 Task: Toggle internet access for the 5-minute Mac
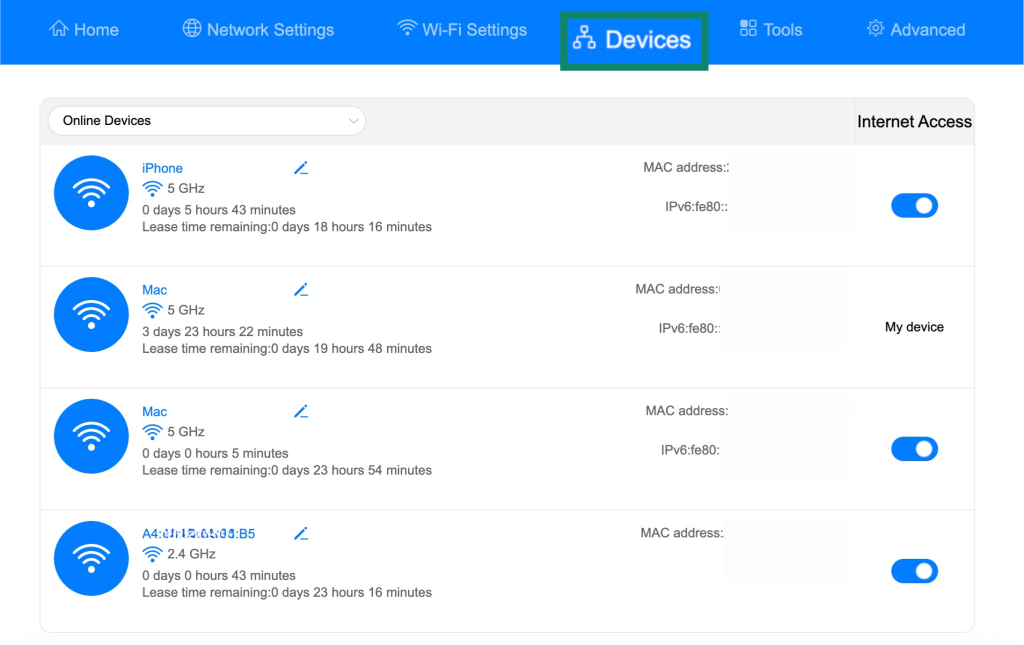pyautogui.click(x=914, y=449)
